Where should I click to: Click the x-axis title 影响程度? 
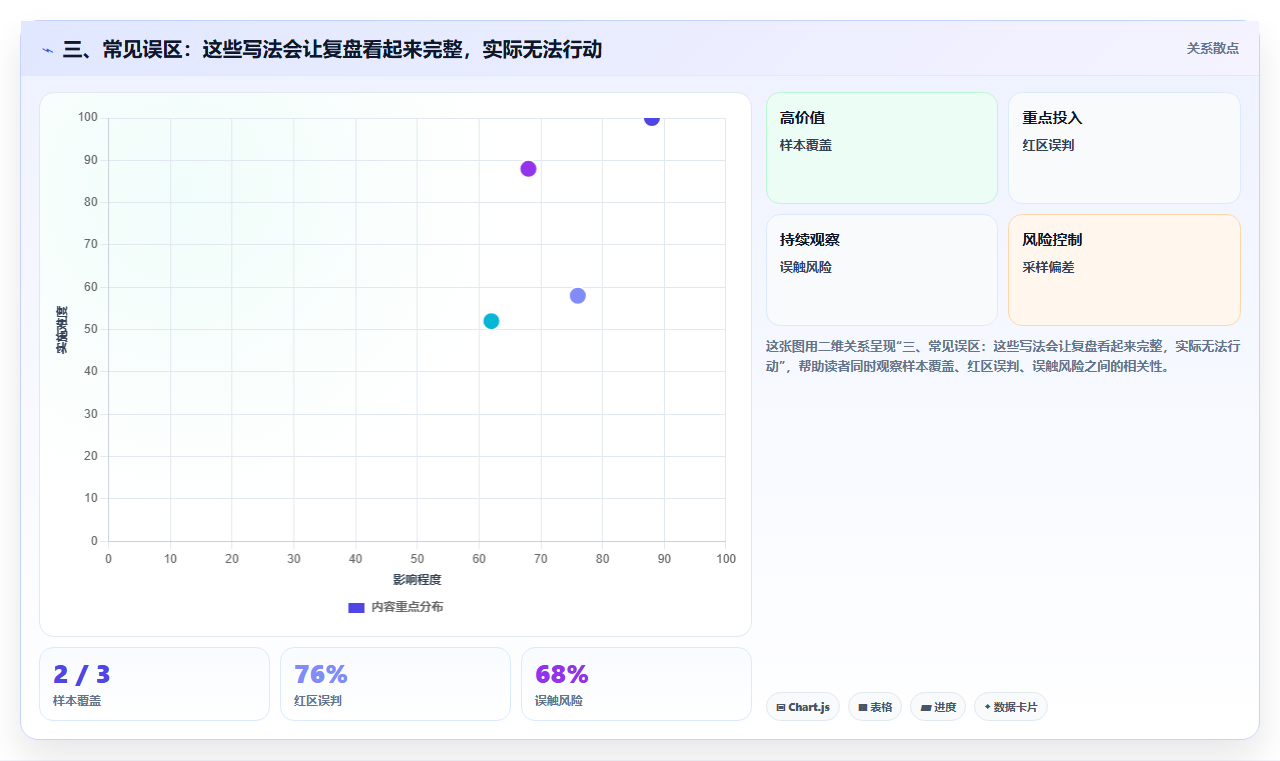417,580
